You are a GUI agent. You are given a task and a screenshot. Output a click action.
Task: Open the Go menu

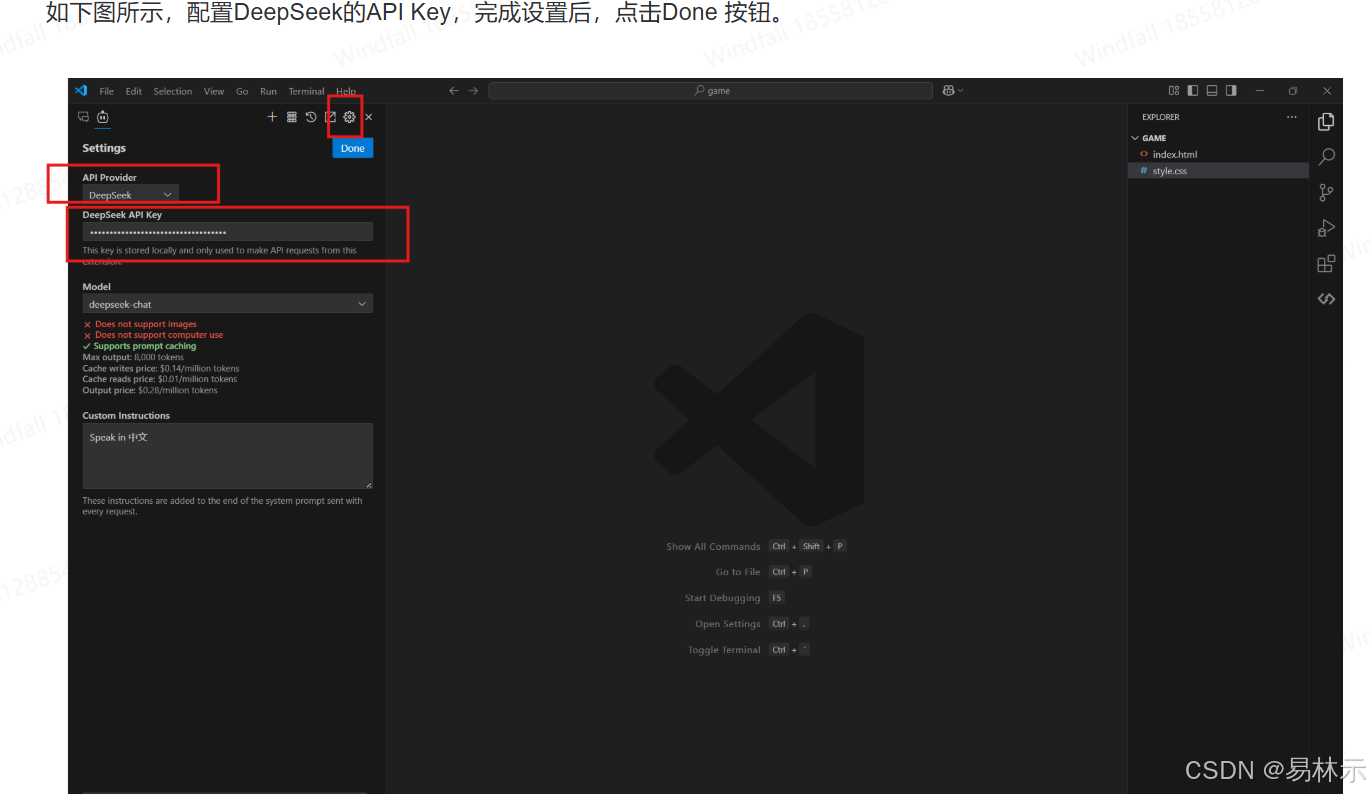(242, 91)
